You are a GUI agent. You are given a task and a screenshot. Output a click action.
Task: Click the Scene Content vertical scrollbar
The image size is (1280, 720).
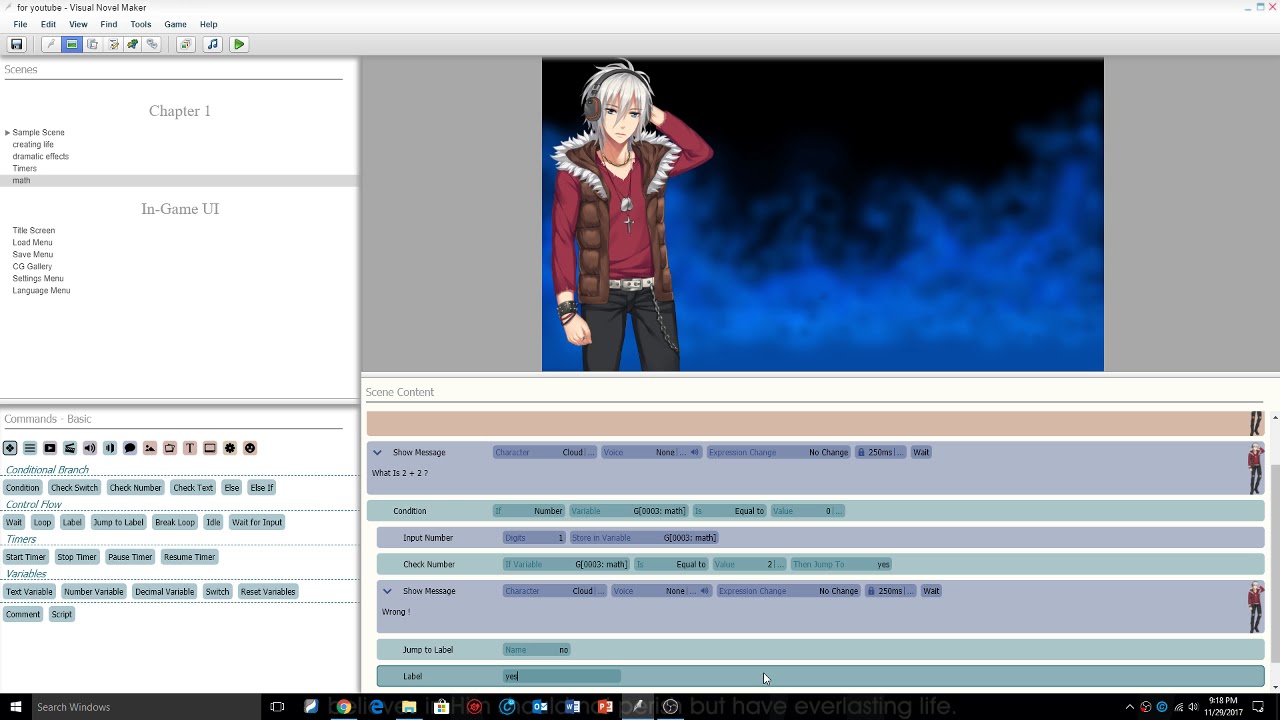[1274, 550]
